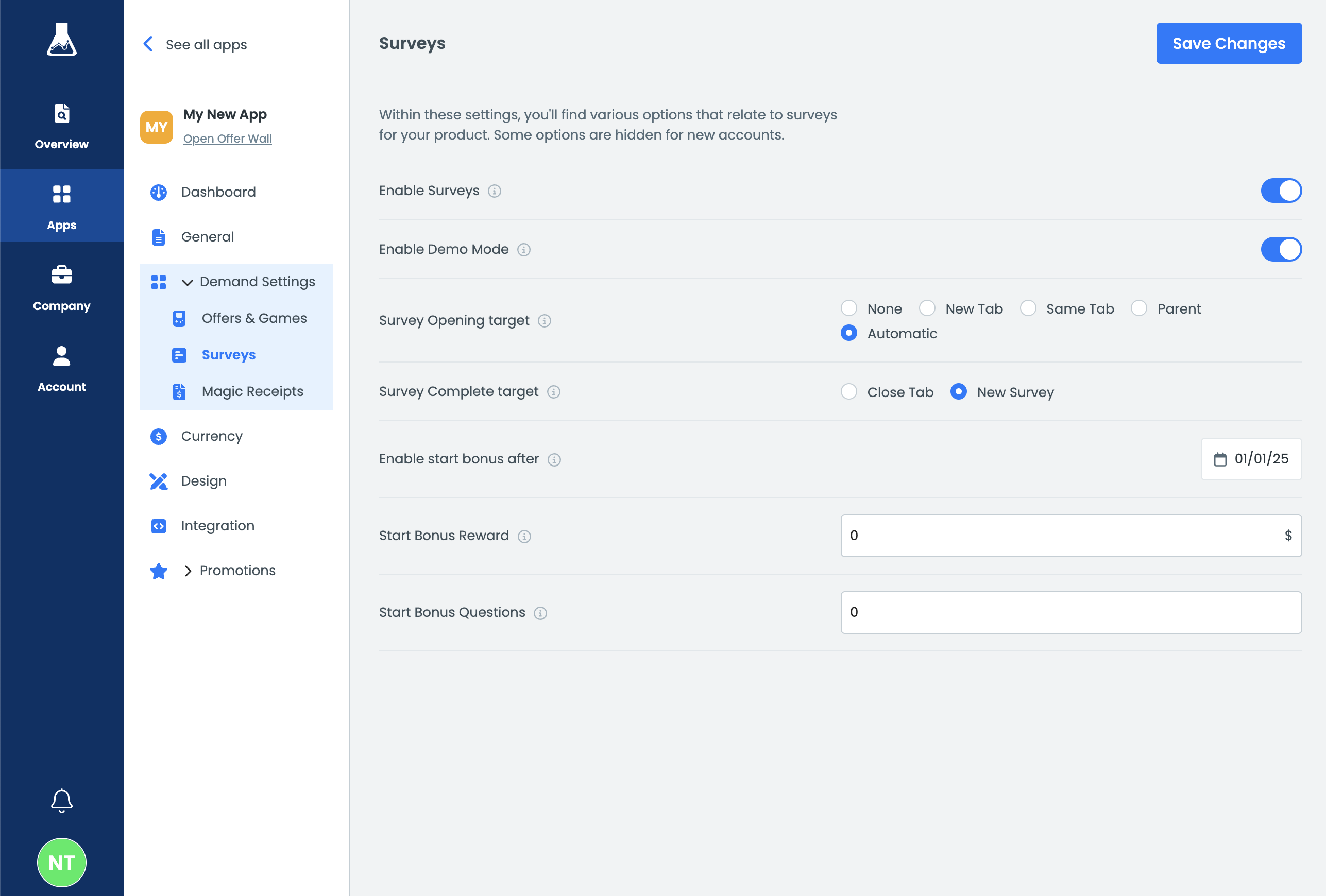This screenshot has width=1326, height=896.
Task: Open the NT user avatar
Action: point(62,863)
